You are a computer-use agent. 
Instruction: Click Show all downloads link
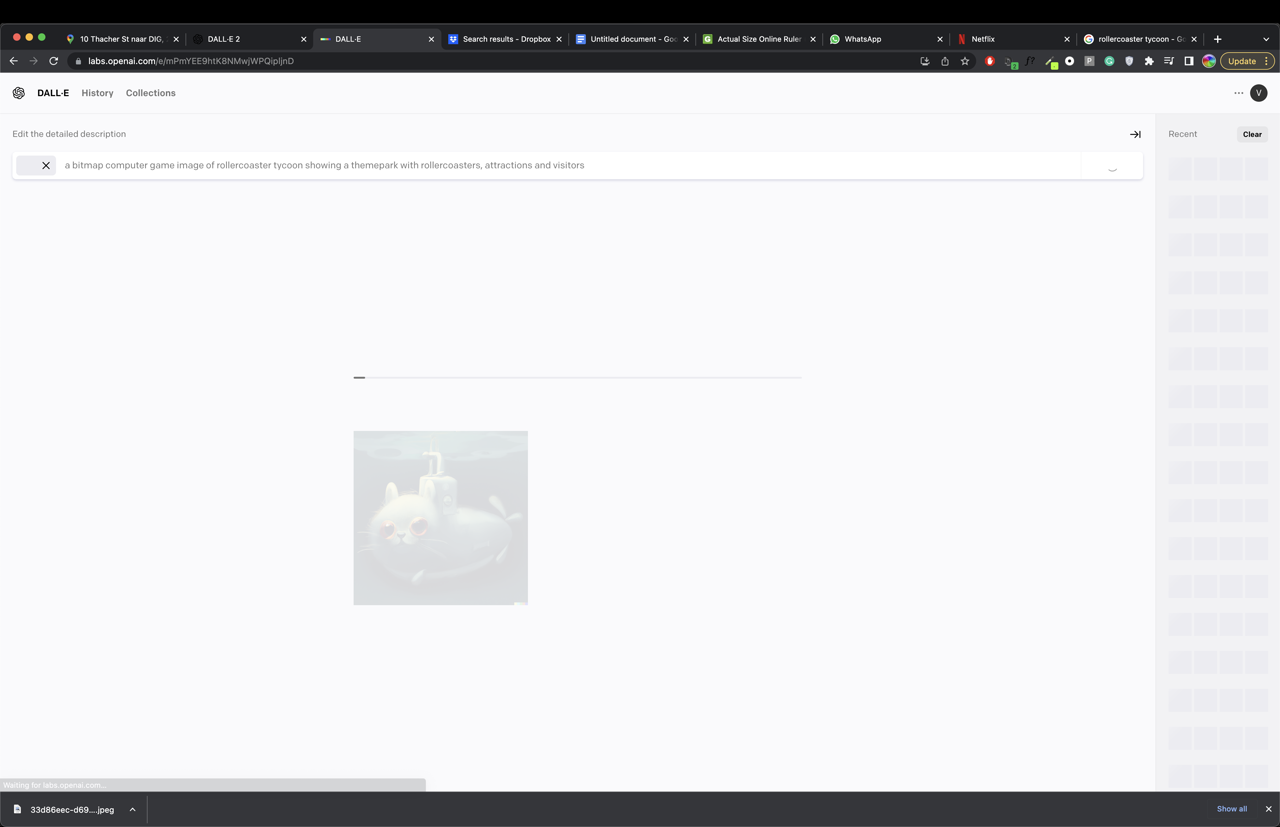click(1231, 809)
